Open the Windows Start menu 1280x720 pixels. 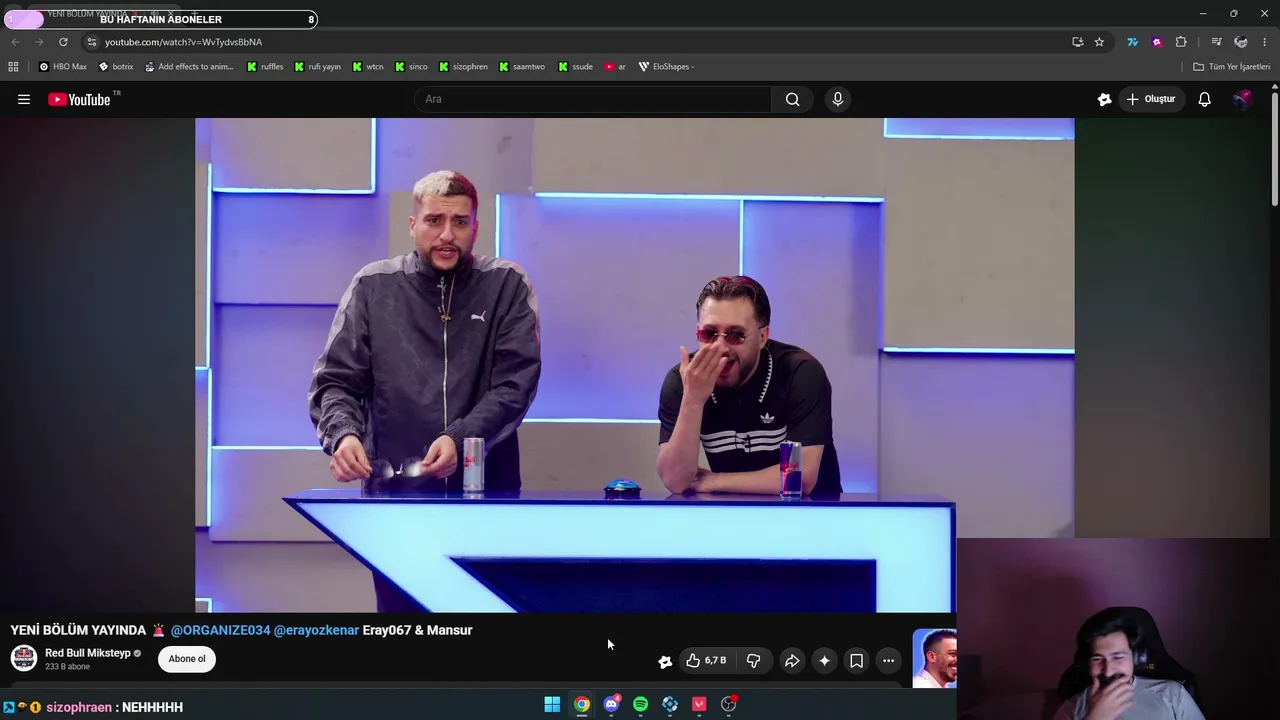(552, 704)
